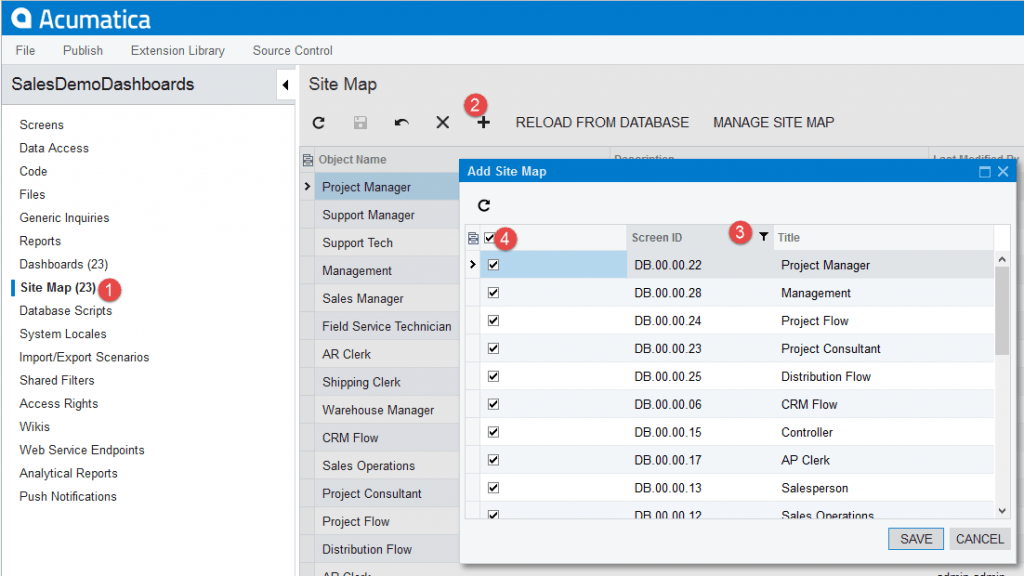Open Push Notifications section
This screenshot has width=1024, height=576.
(x=68, y=496)
